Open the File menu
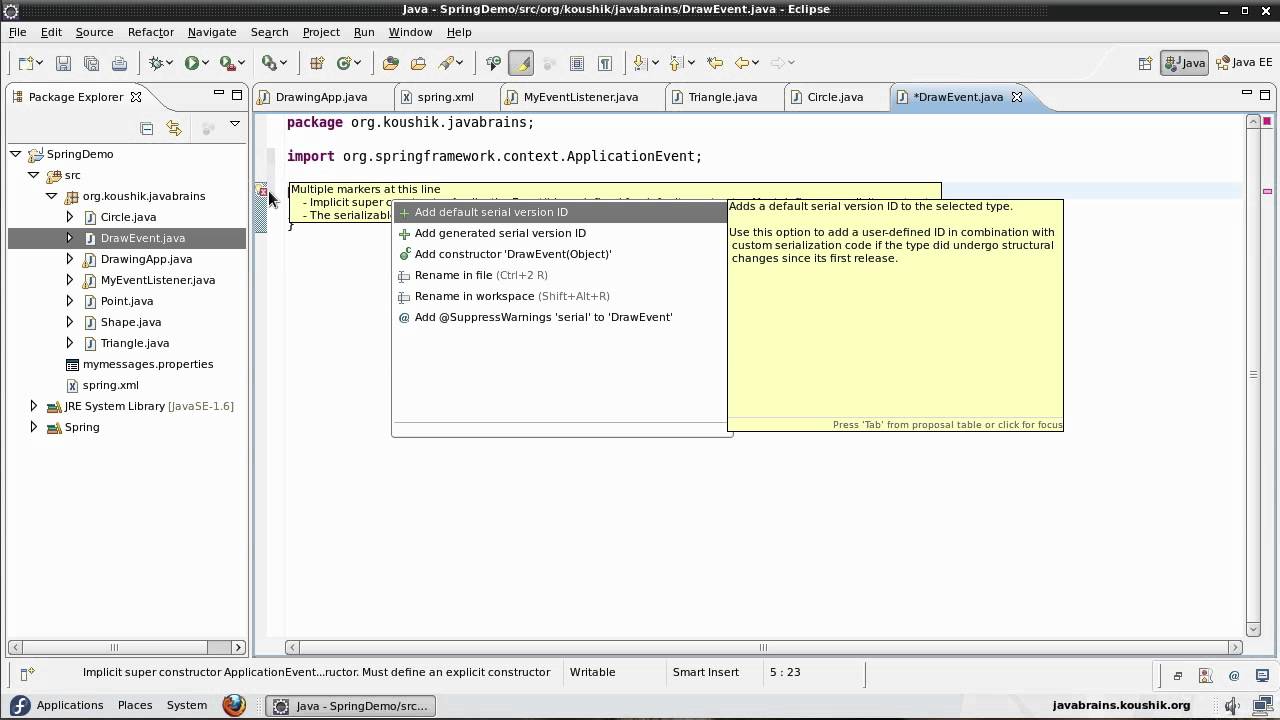Image resolution: width=1280 pixels, height=720 pixels. coord(17,32)
